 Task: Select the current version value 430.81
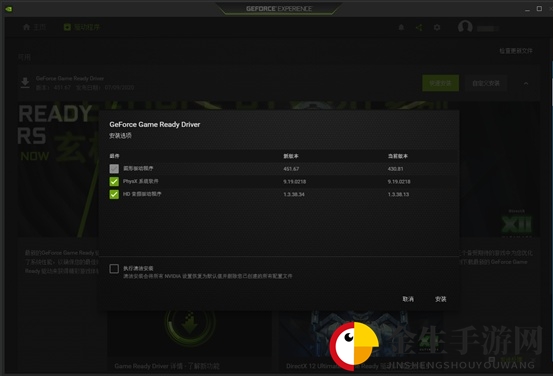[395, 169]
